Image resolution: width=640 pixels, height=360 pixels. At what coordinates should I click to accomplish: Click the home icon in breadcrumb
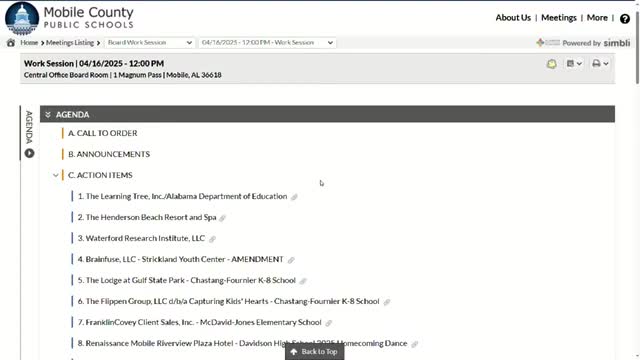coord(11,42)
